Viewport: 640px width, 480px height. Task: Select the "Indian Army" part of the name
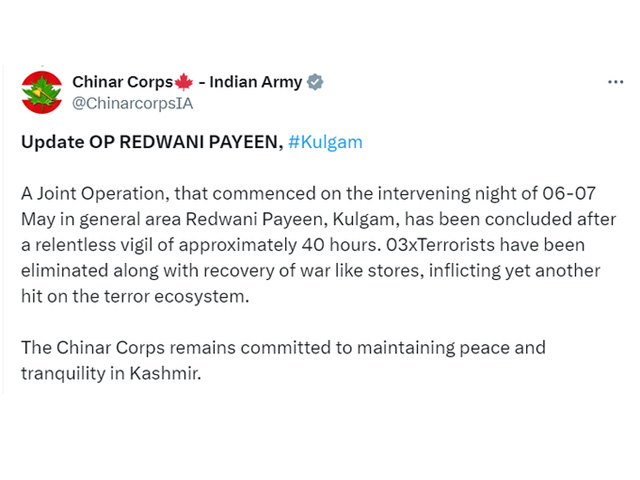(256, 82)
